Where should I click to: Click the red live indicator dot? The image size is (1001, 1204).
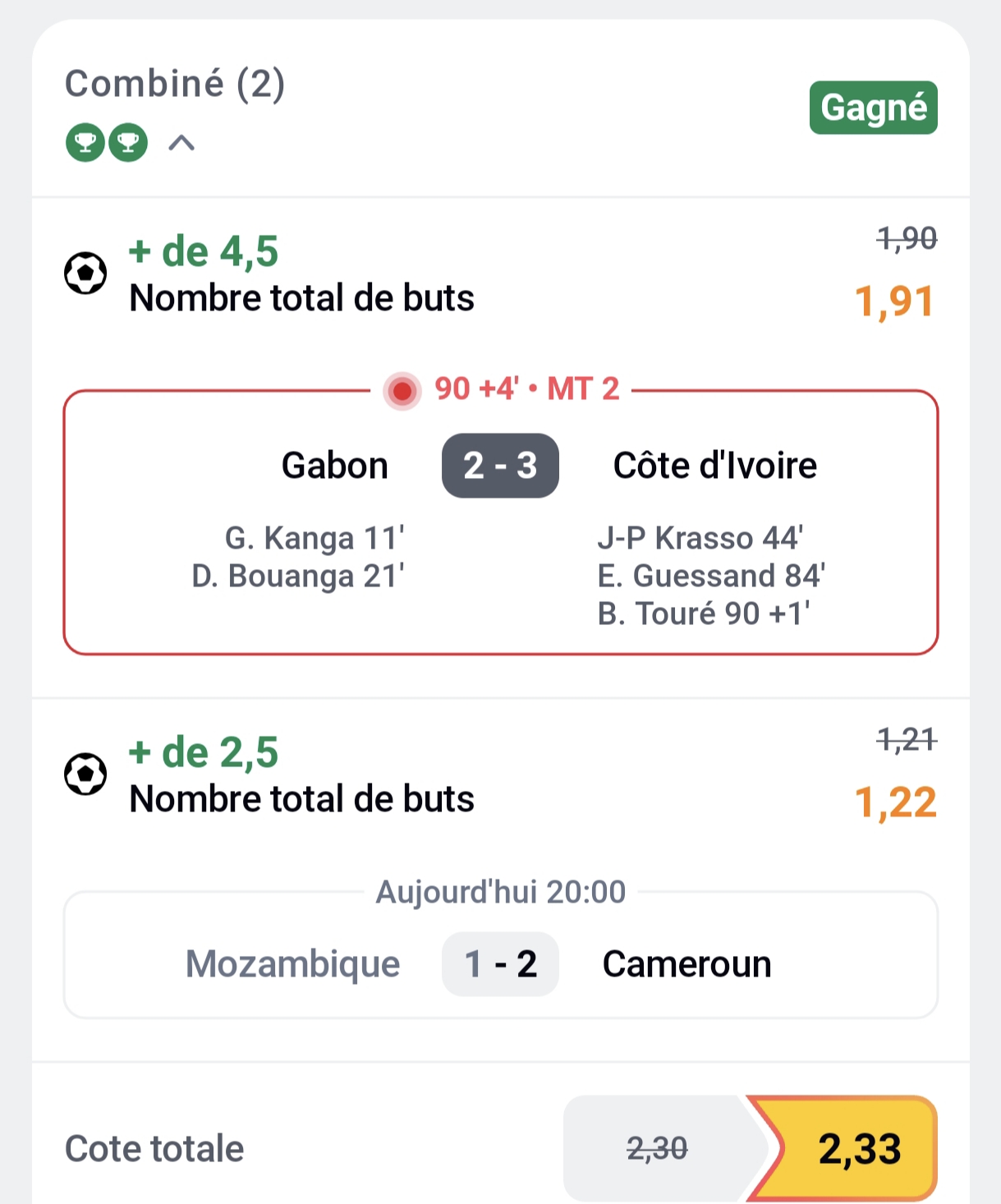[x=402, y=391]
